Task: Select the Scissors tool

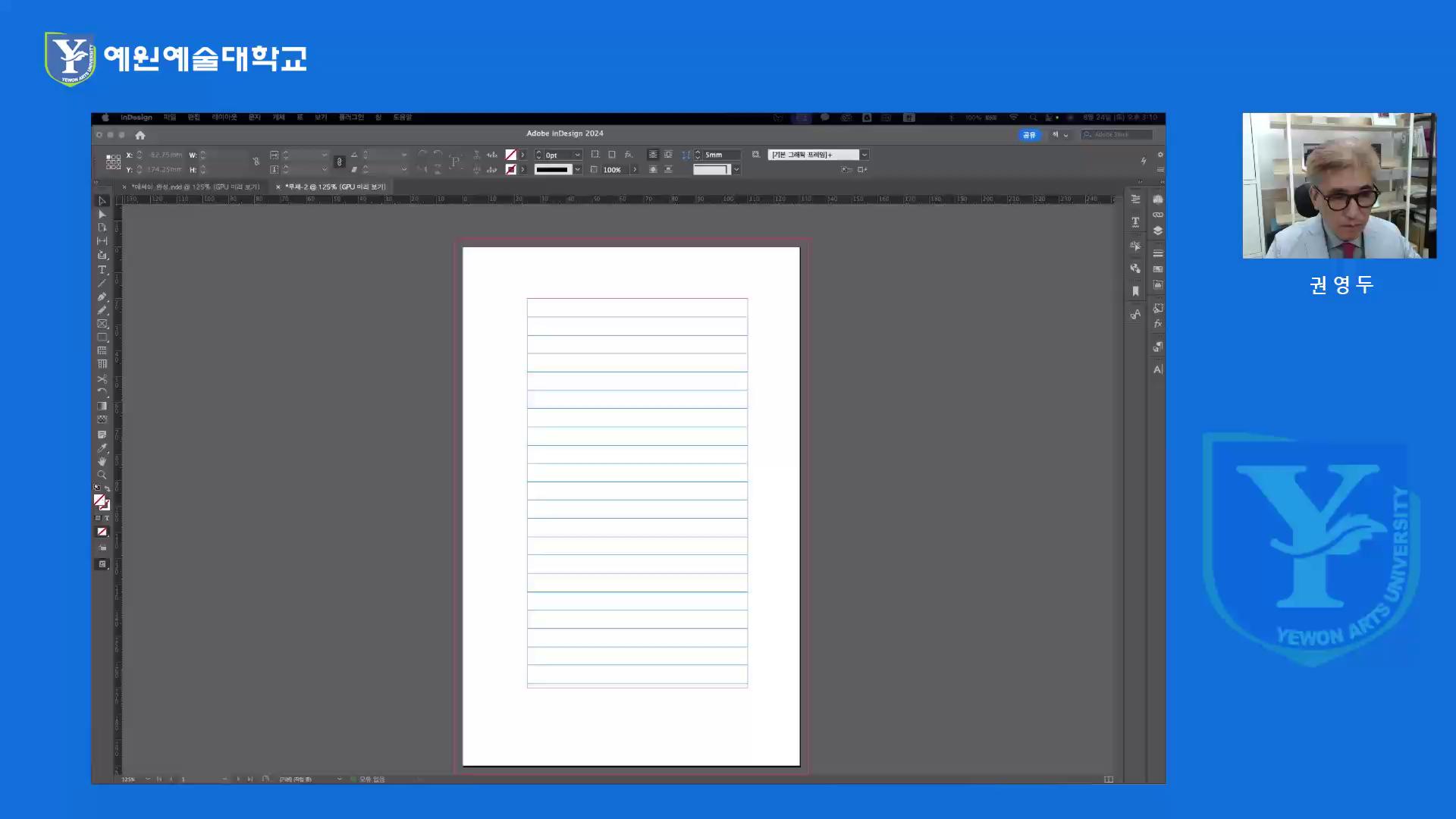Action: (x=102, y=378)
